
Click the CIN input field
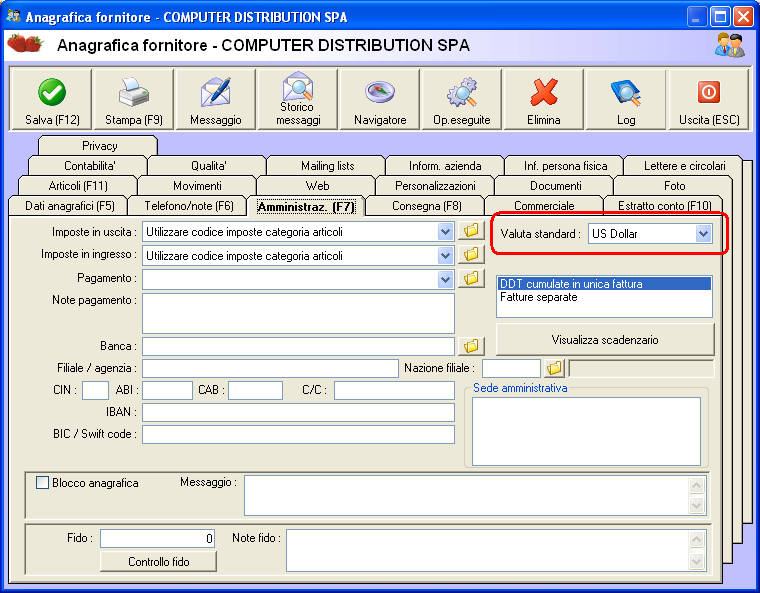click(95, 390)
